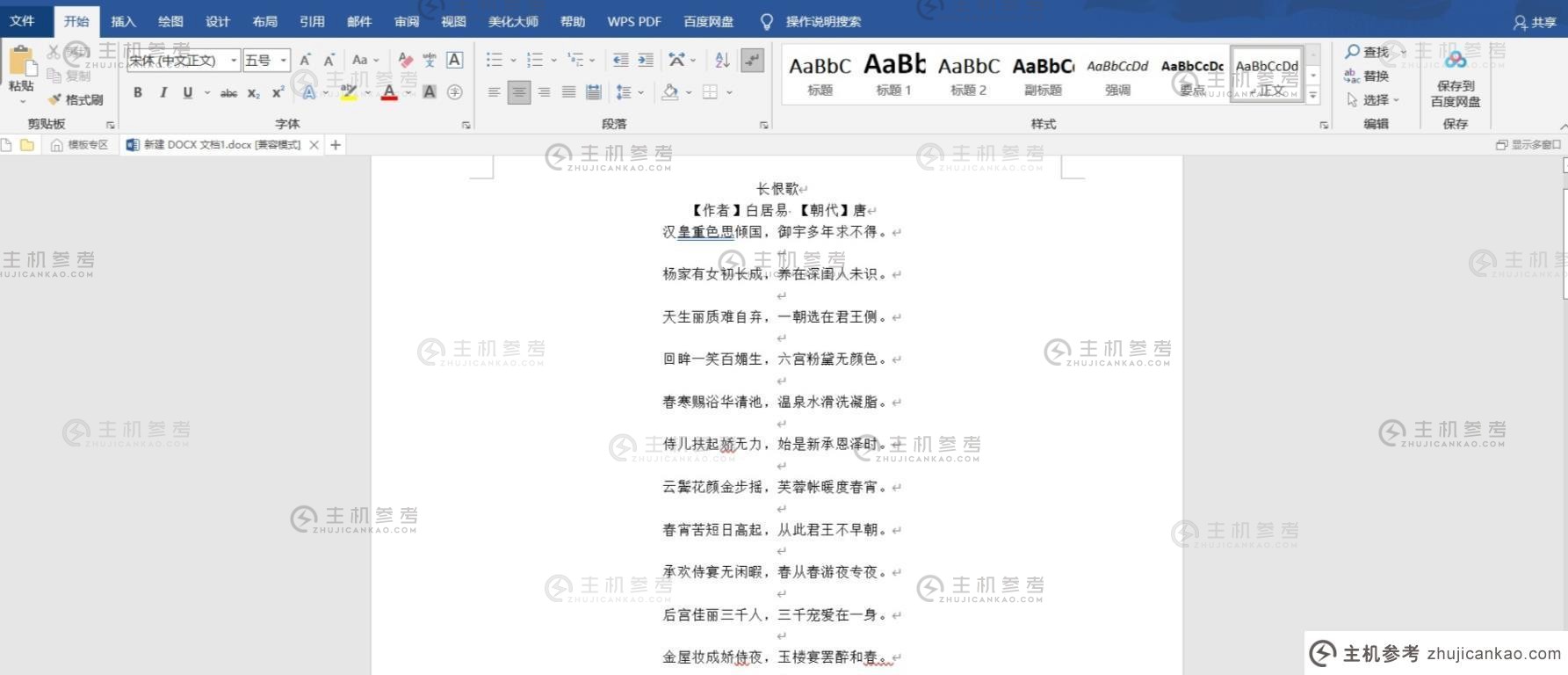Switch to the Layout (布局) tab

264,21
